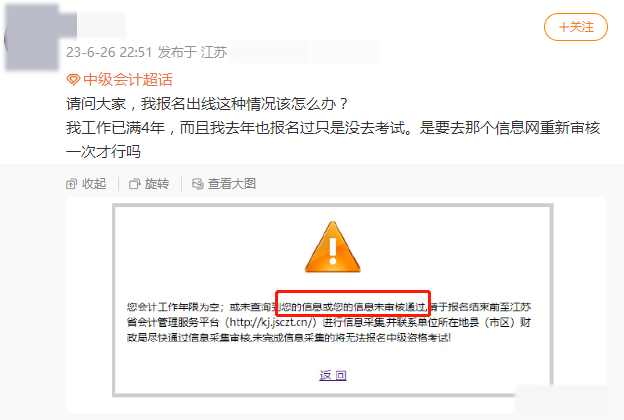Click the orange warning triangle icon

tap(333, 247)
